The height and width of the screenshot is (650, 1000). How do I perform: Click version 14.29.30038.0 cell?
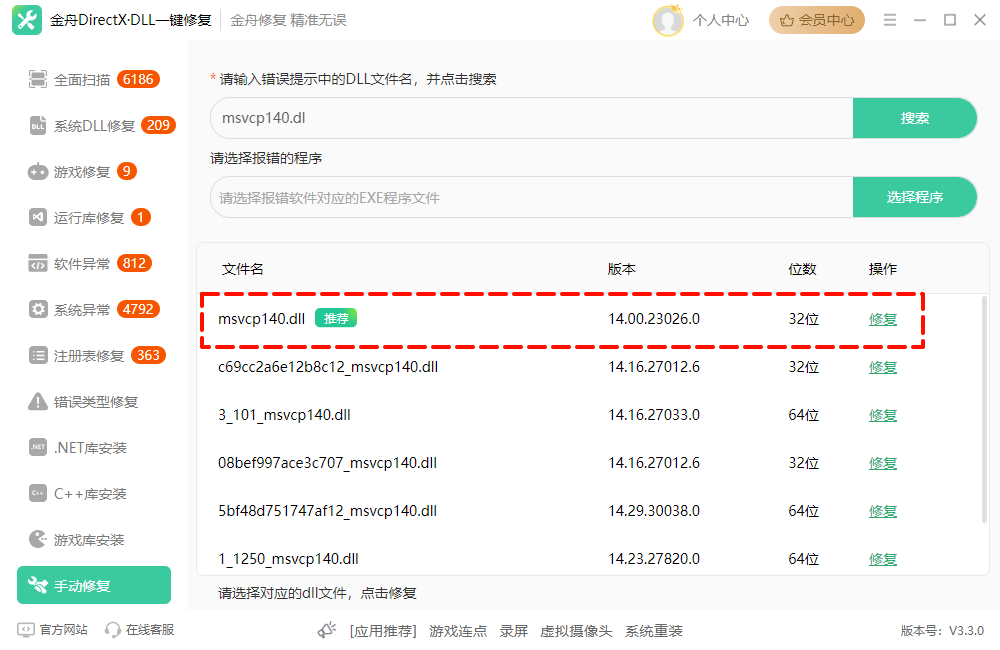654,510
